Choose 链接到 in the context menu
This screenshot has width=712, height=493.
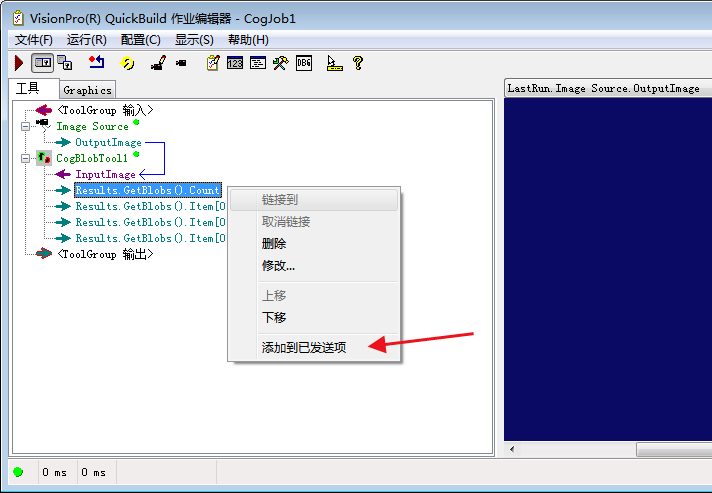tap(314, 200)
